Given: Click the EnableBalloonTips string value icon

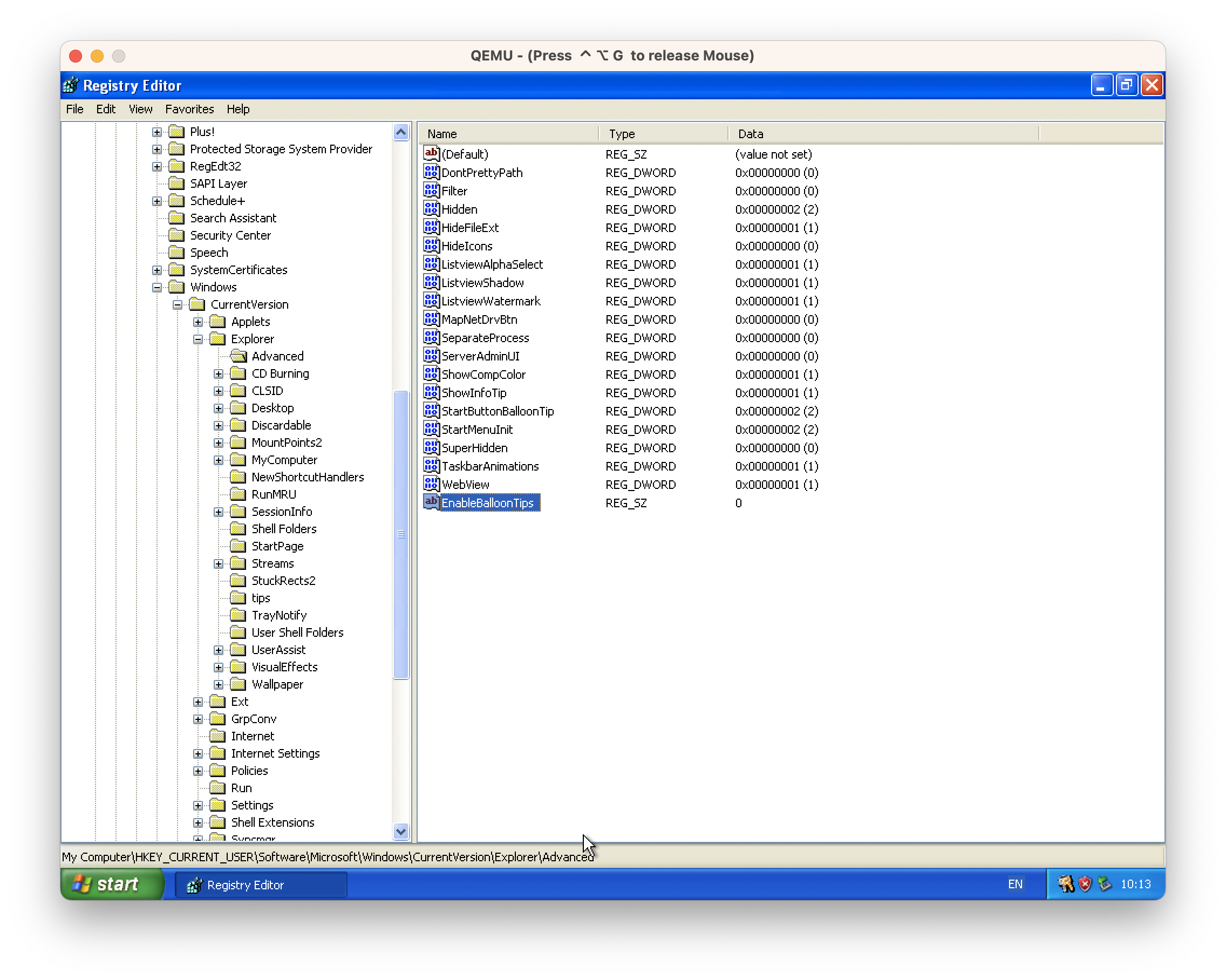Looking at the screenshot, I should [431, 502].
